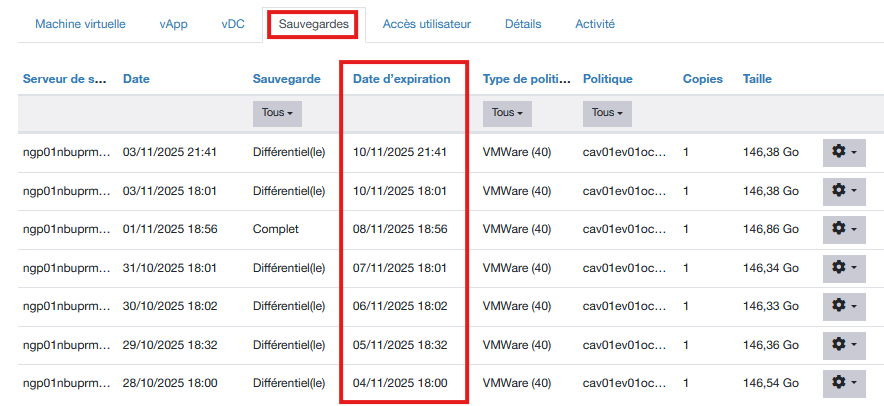Sort backups by Taille column header
Image resolution: width=884 pixels, height=406 pixels.
(757, 79)
